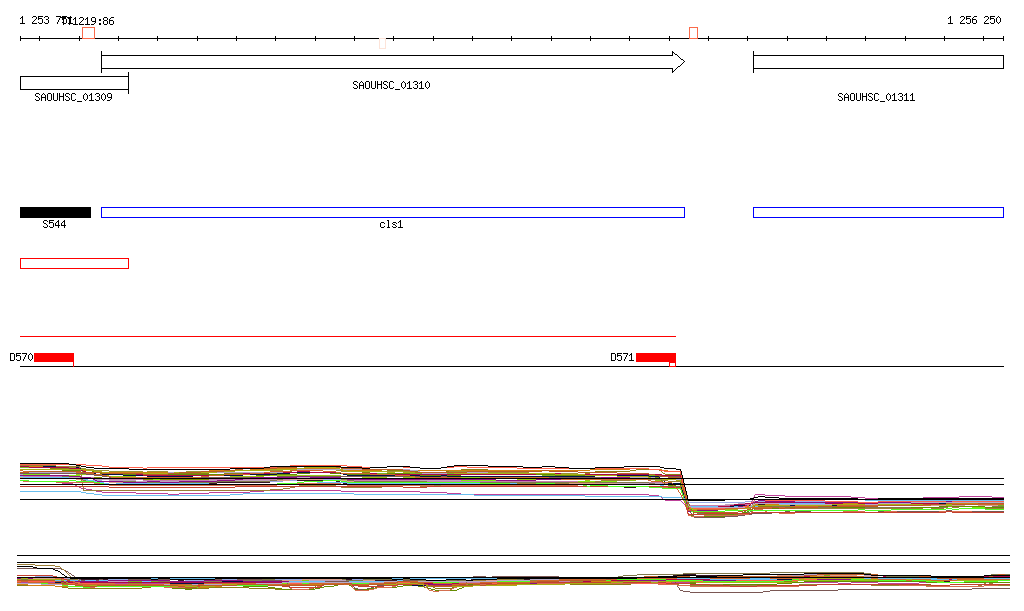Click the blue box under SAOUHSC_01311
Viewport: 1024px width, 611px height.
point(878,212)
